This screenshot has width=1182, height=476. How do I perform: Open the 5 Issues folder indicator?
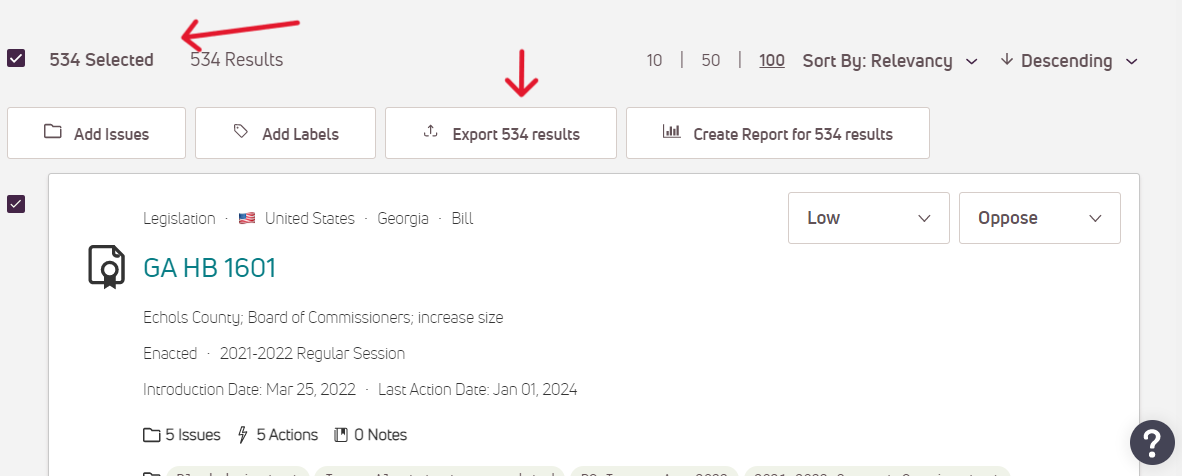(182, 435)
